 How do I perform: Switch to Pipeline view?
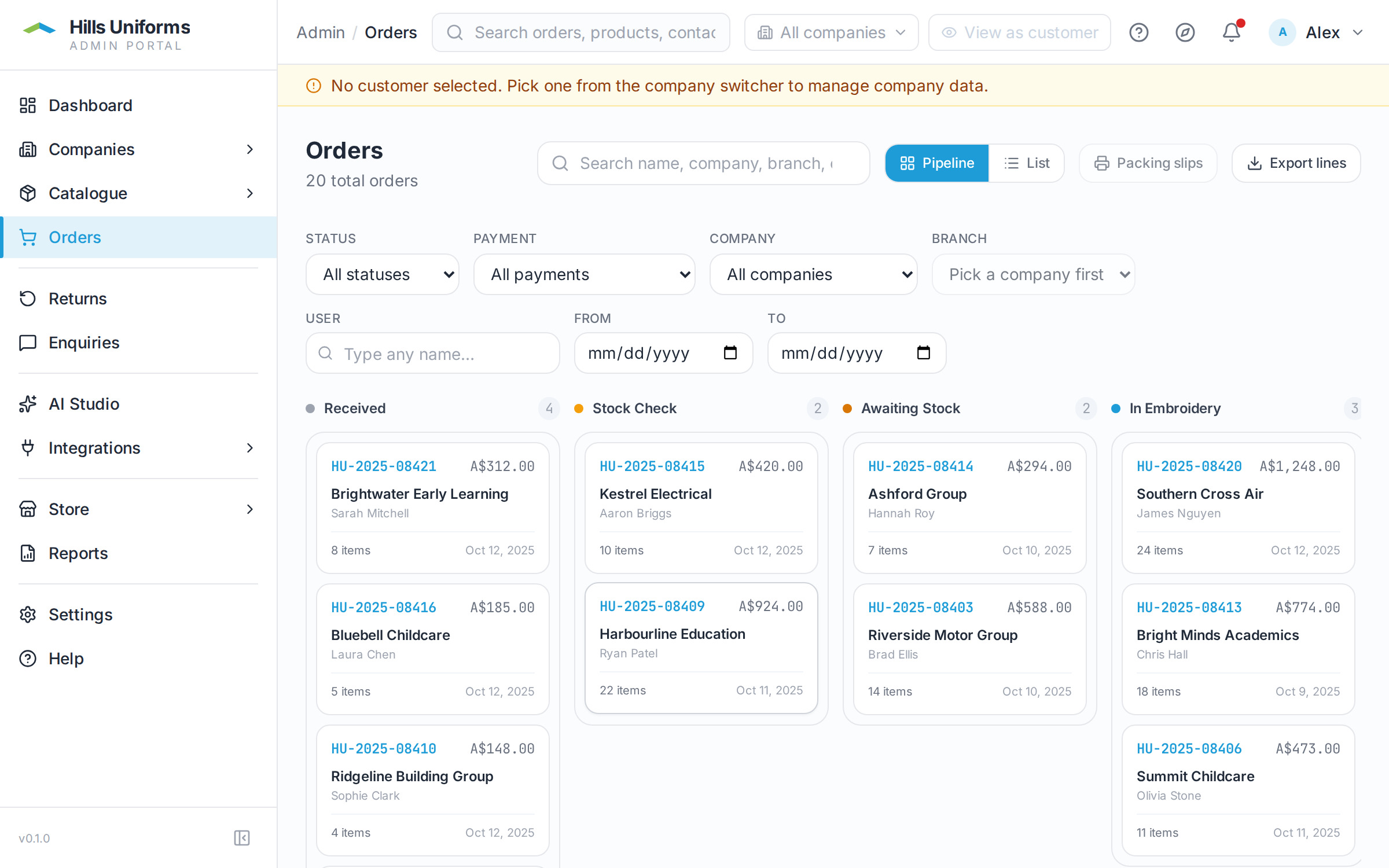(x=936, y=163)
